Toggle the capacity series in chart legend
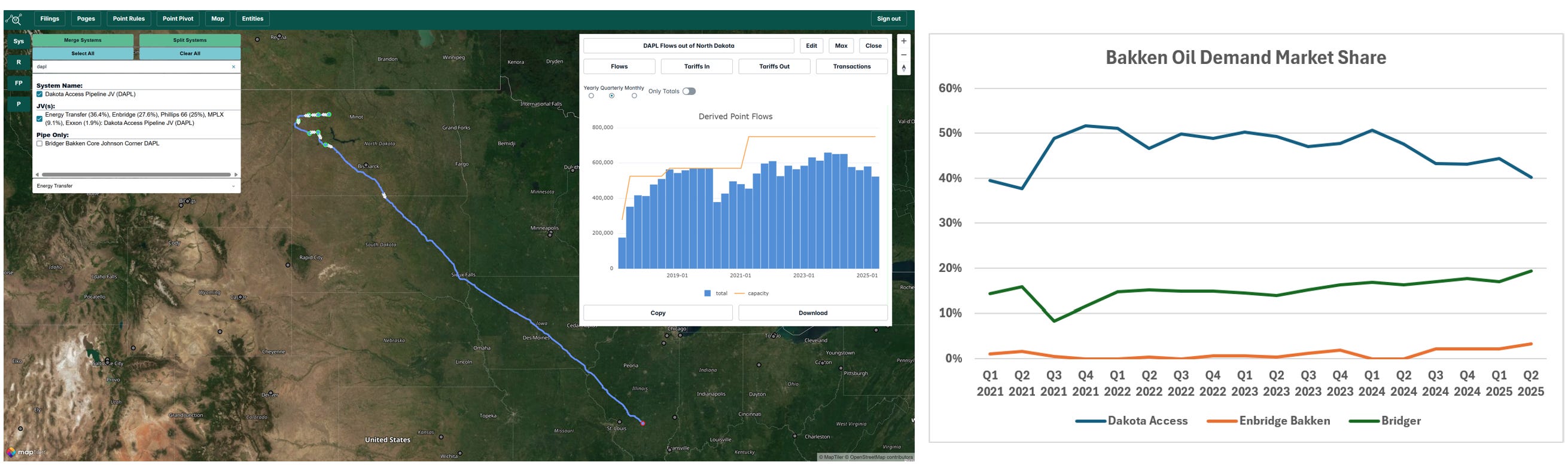The width and height of the screenshot is (1568, 465). [x=752, y=293]
